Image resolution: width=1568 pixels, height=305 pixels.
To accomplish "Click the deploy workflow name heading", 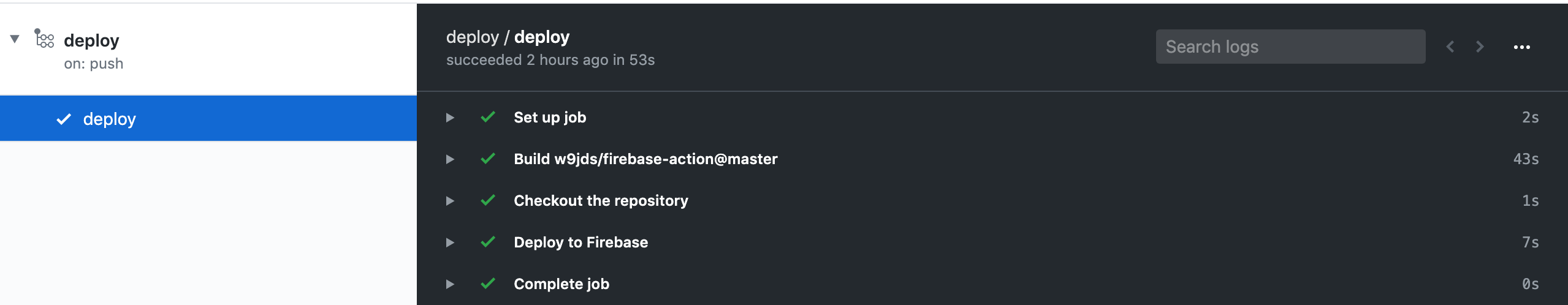I will (91, 40).
